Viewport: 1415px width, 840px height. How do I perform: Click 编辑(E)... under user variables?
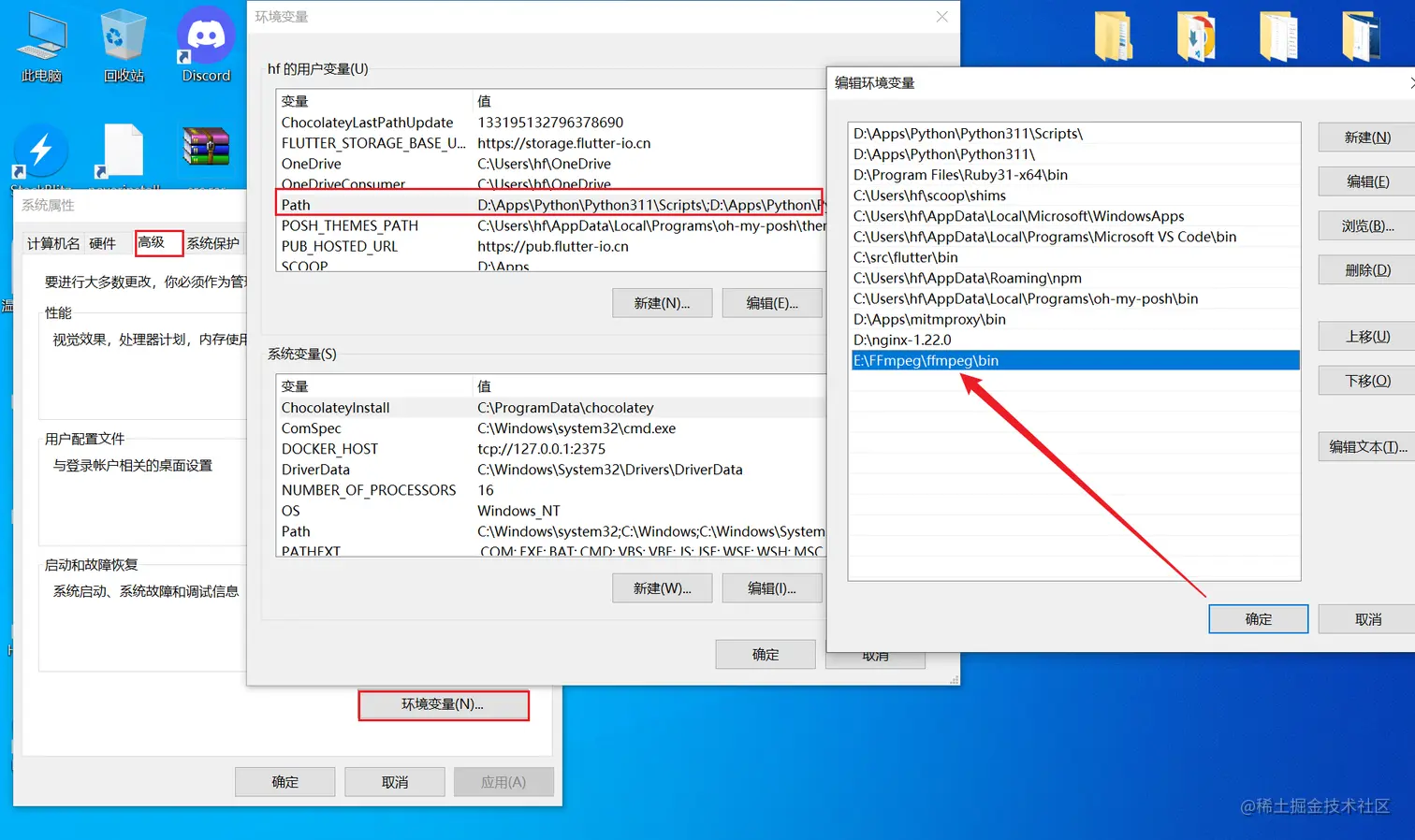(772, 303)
